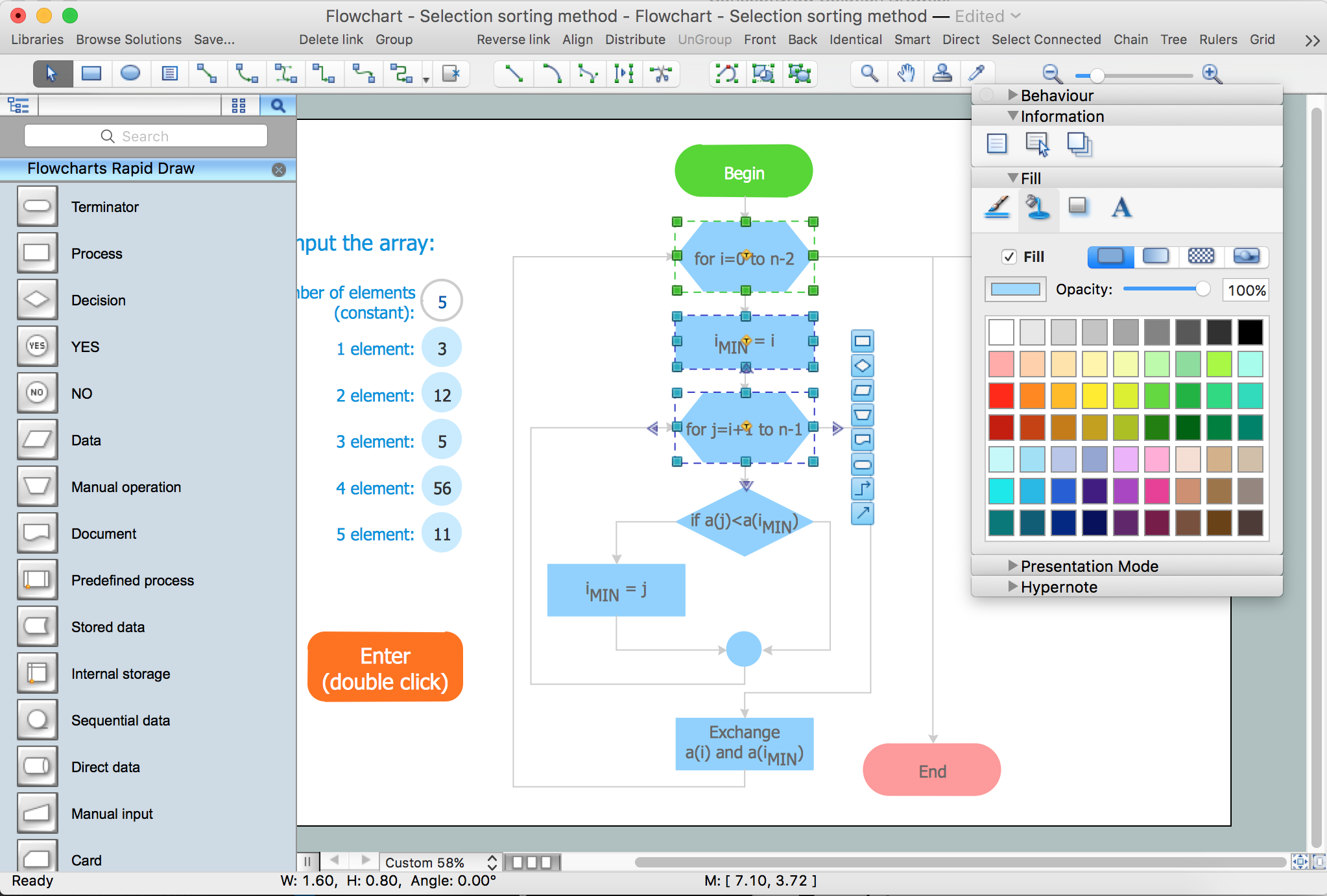
Task: Click the magnifier tool in toolbar
Action: 869,74
